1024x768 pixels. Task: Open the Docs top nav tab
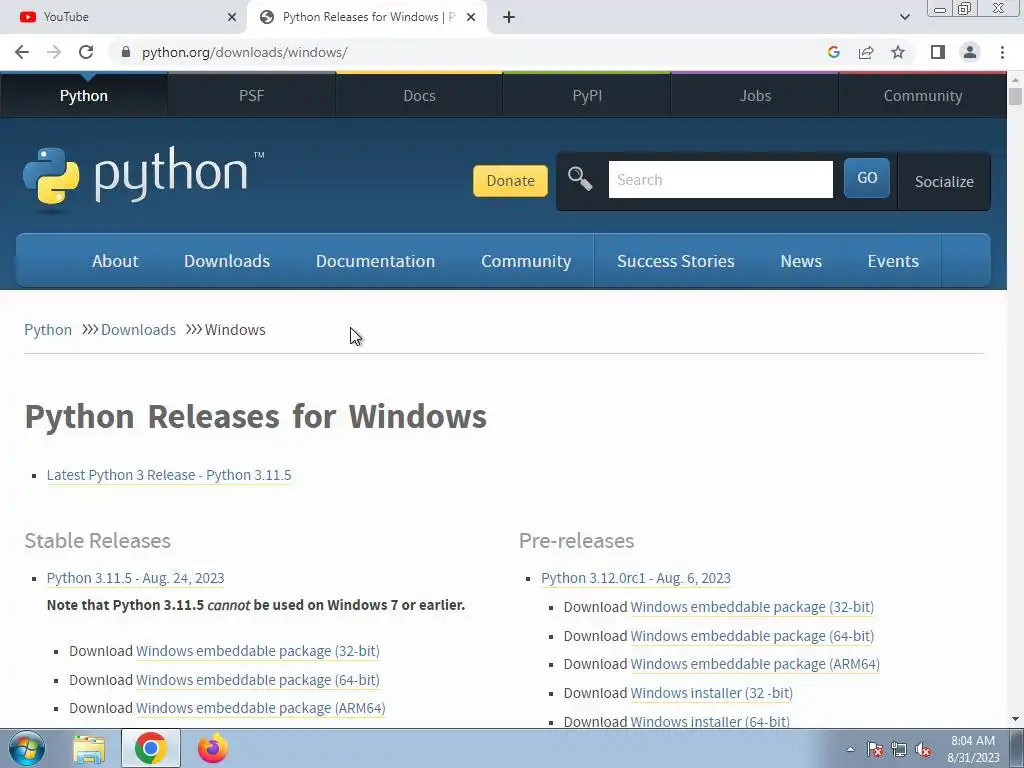point(419,95)
